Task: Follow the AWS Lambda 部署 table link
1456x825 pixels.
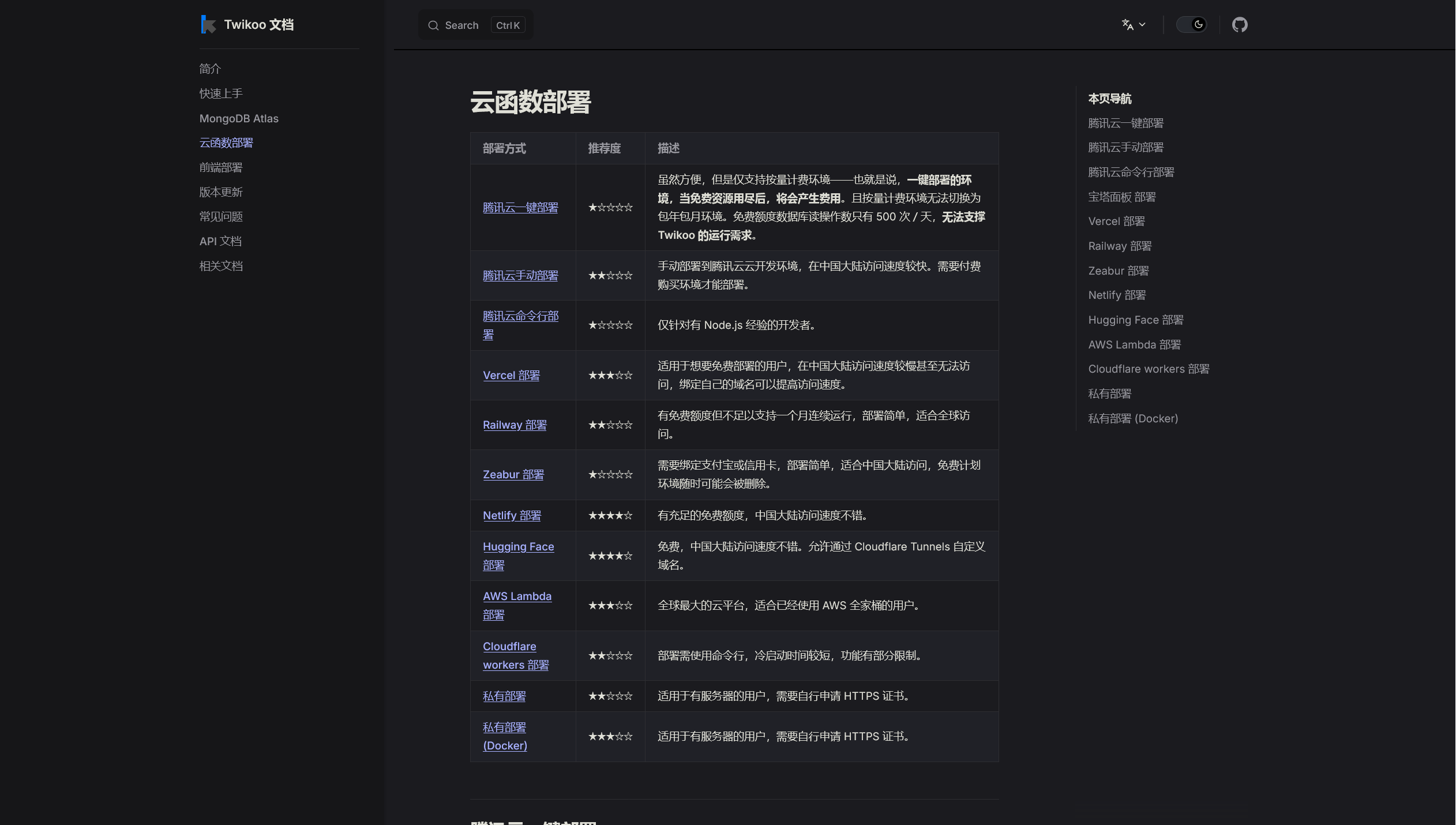Action: pos(517,606)
